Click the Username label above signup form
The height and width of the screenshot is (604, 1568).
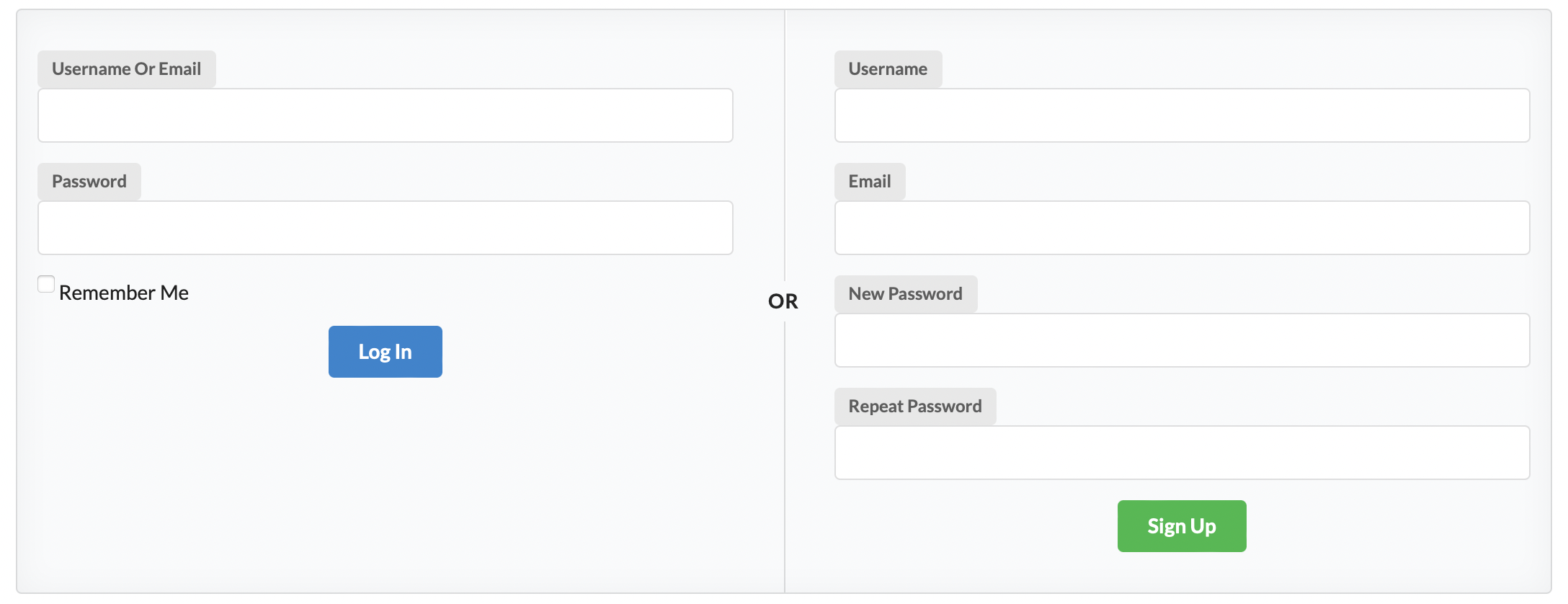point(888,68)
